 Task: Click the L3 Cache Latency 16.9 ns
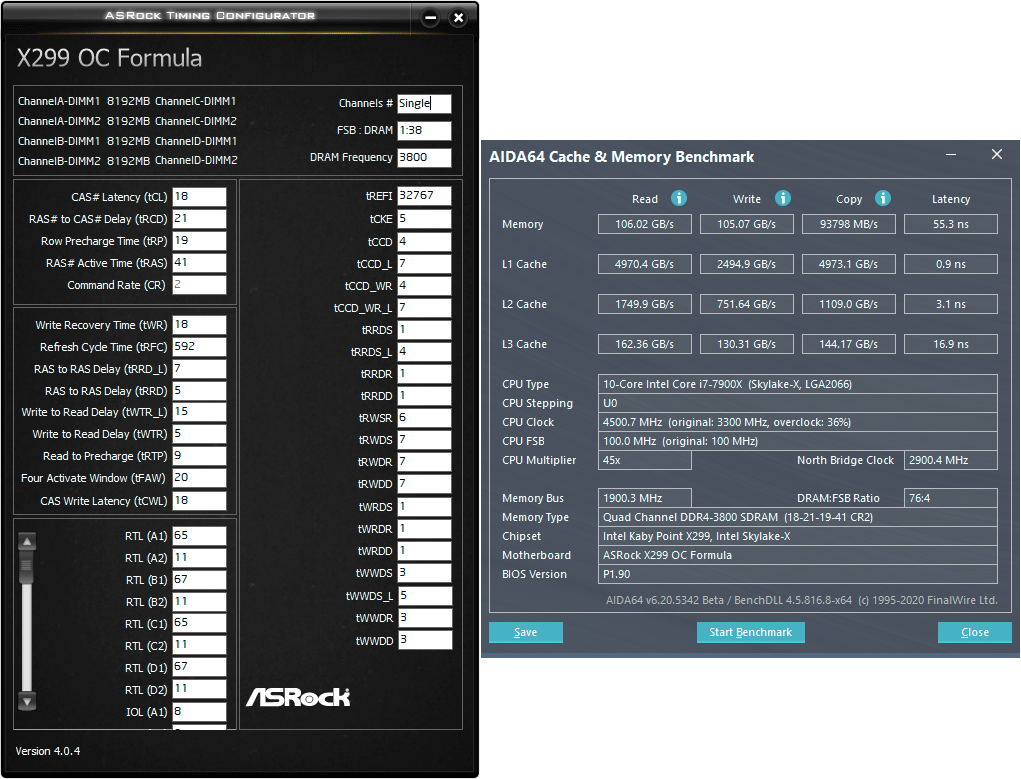pos(951,344)
